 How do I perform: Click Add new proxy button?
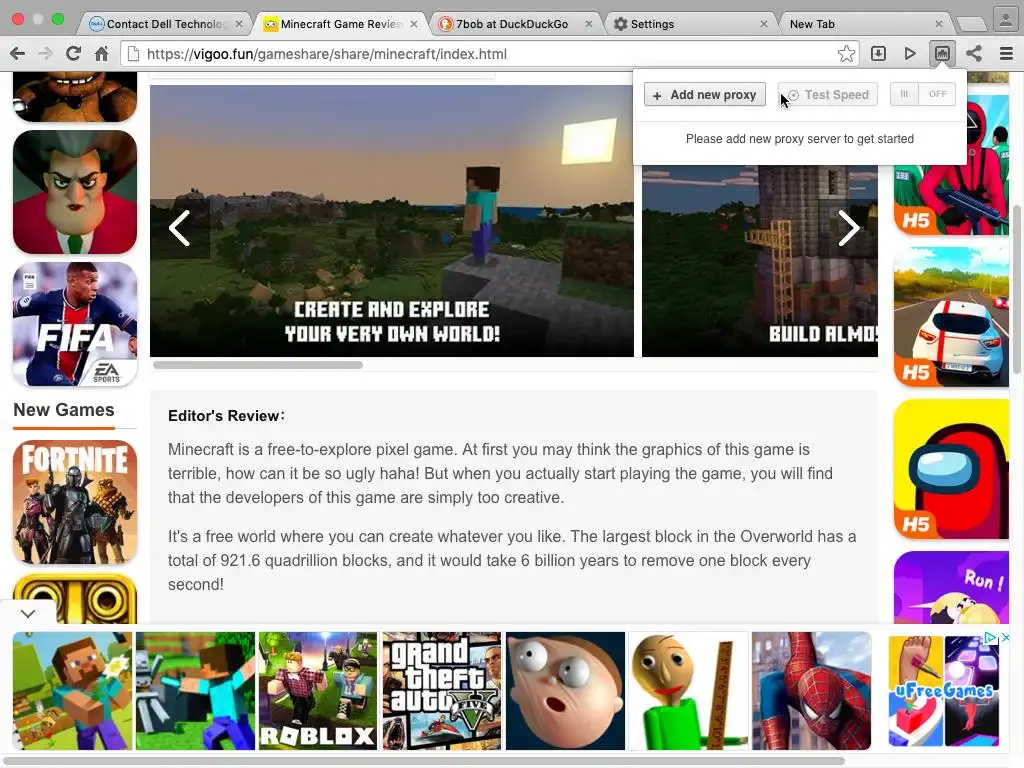[x=705, y=95]
